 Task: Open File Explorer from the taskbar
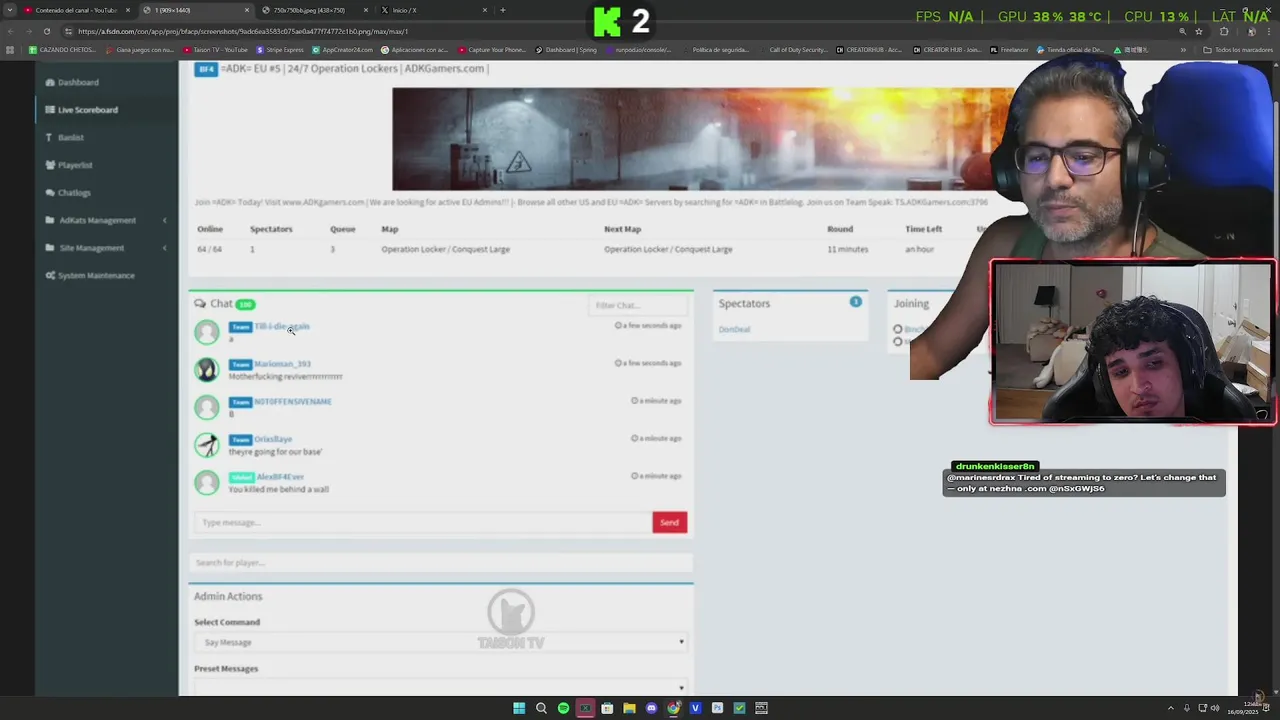click(x=629, y=708)
